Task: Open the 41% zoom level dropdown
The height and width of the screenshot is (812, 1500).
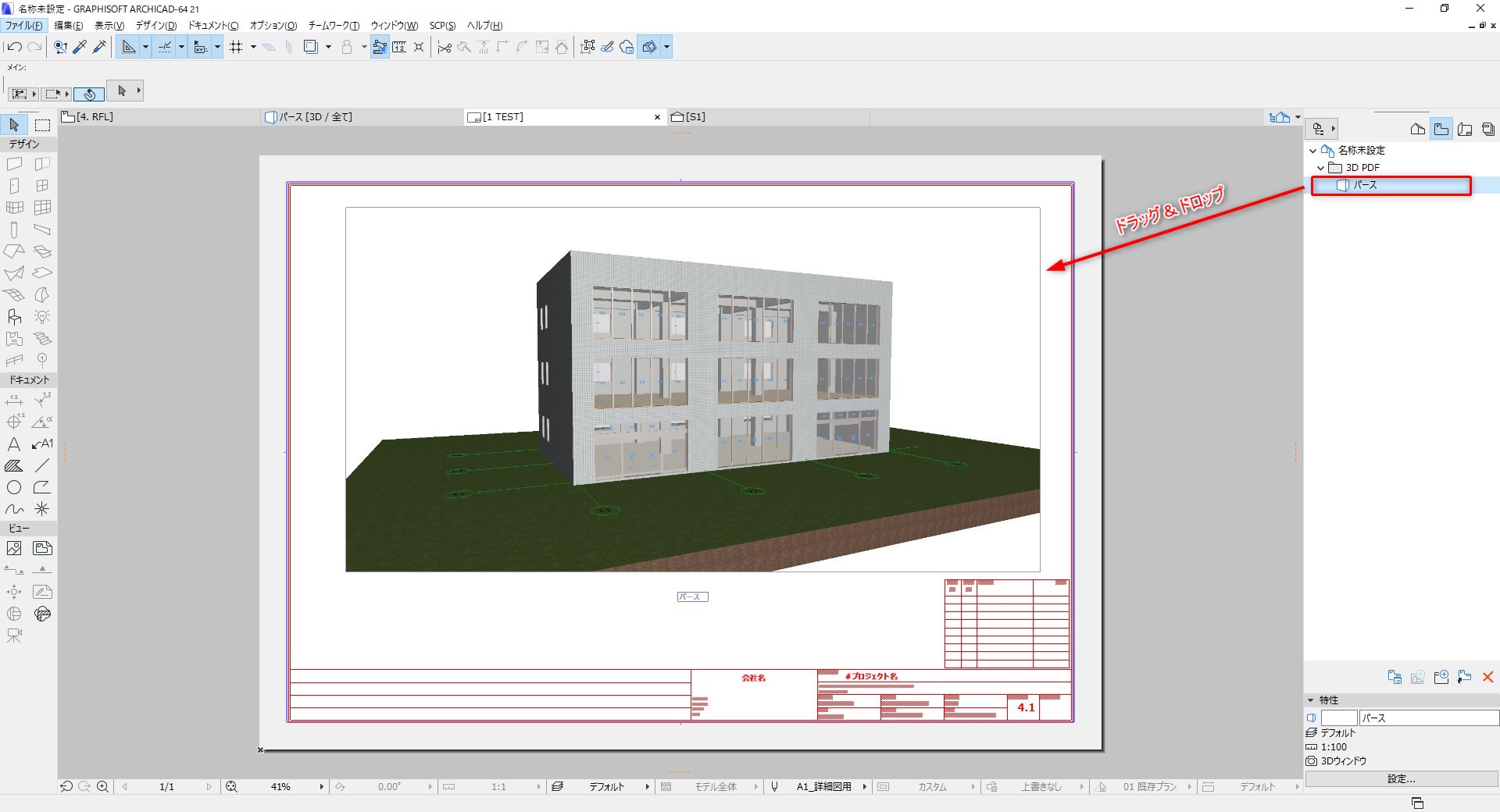Action: 321,787
